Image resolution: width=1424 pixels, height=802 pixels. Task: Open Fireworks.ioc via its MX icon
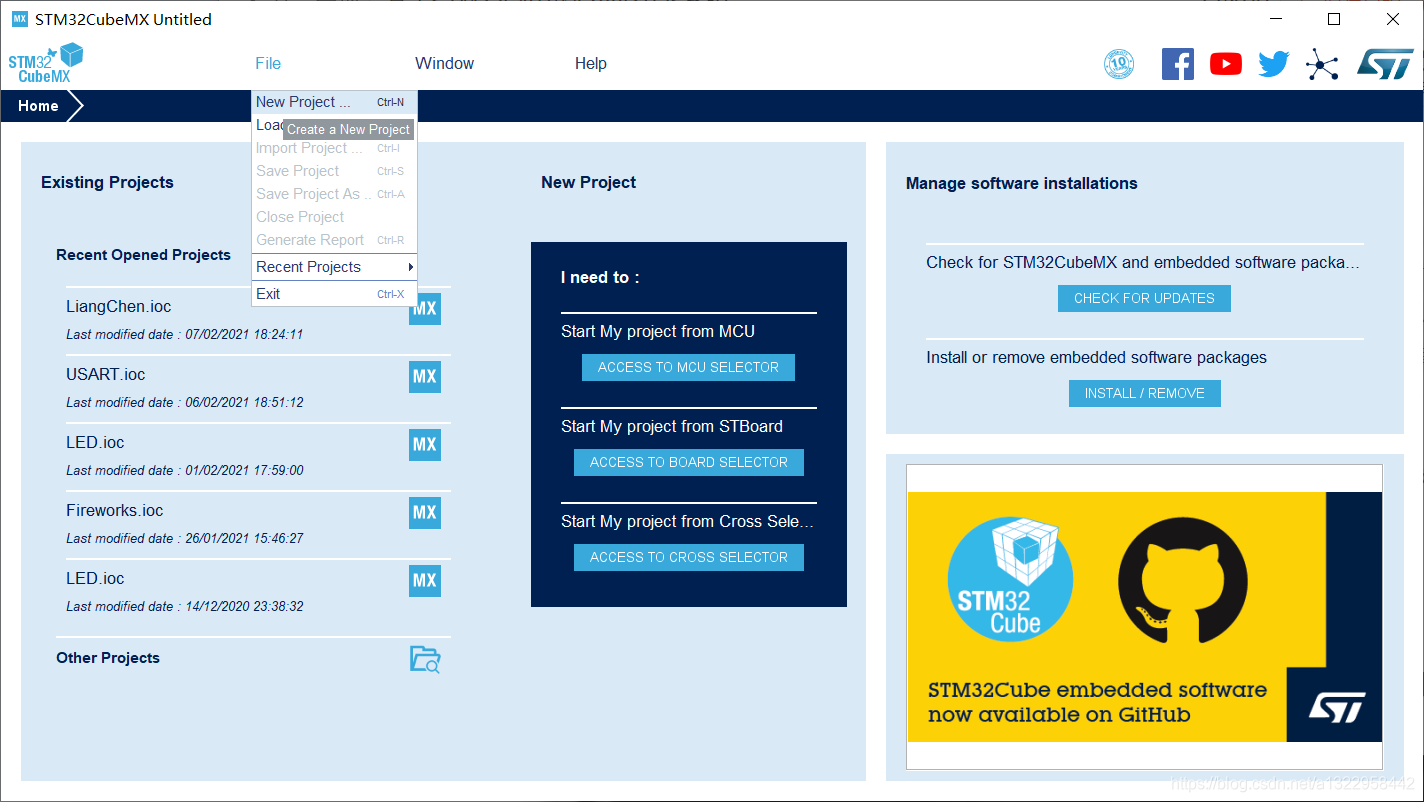coord(425,513)
